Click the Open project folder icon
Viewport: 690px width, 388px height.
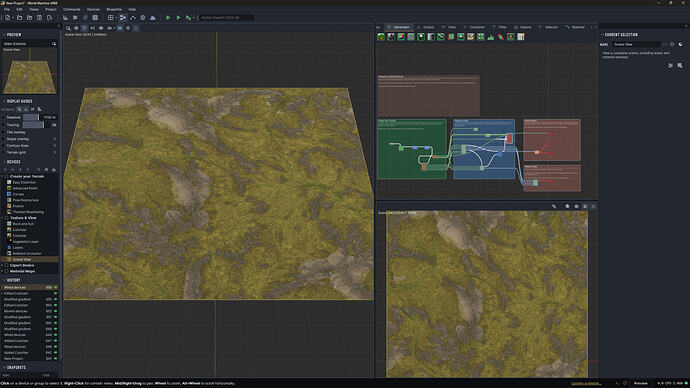tap(19, 18)
